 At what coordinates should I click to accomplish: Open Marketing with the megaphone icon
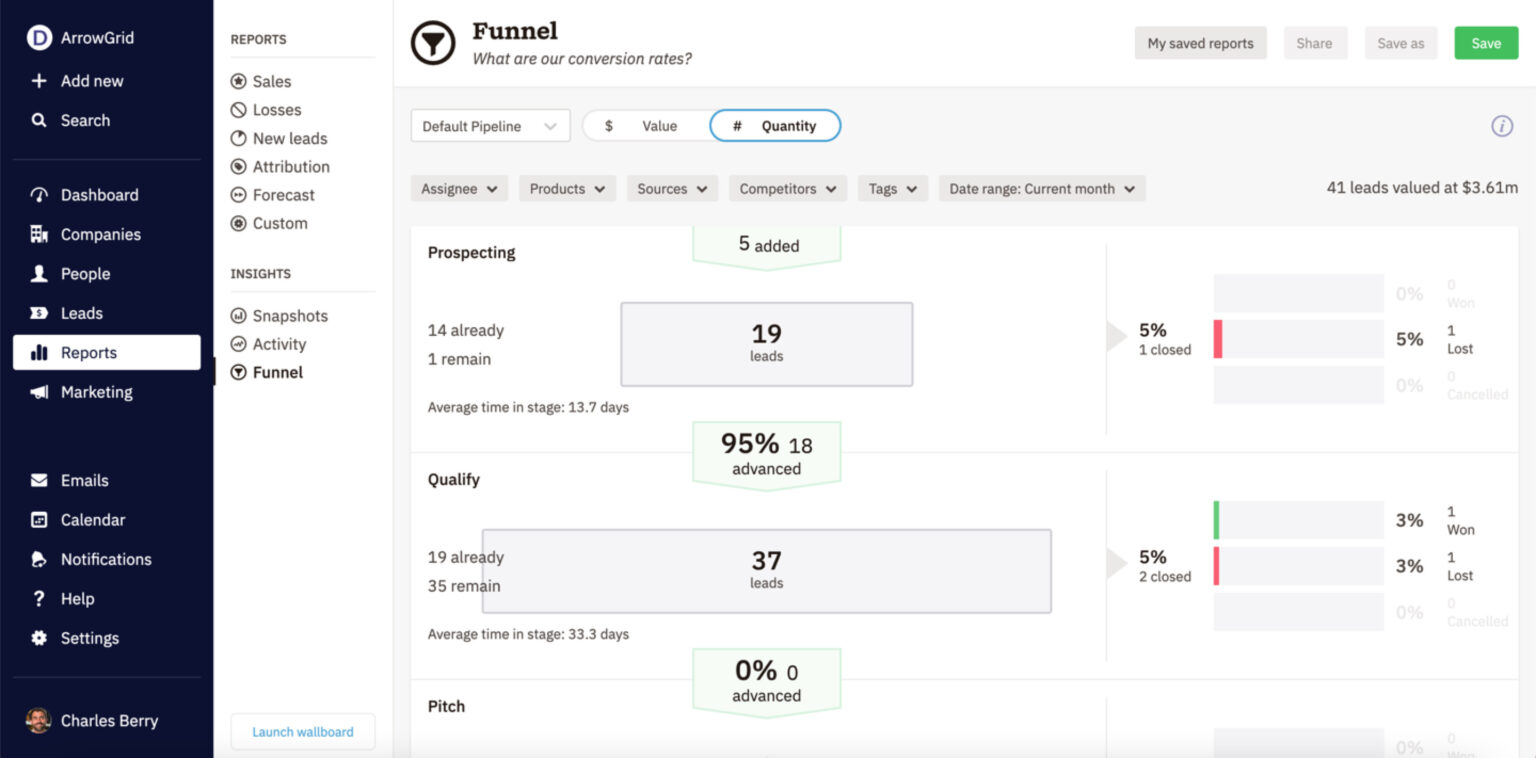pos(39,392)
